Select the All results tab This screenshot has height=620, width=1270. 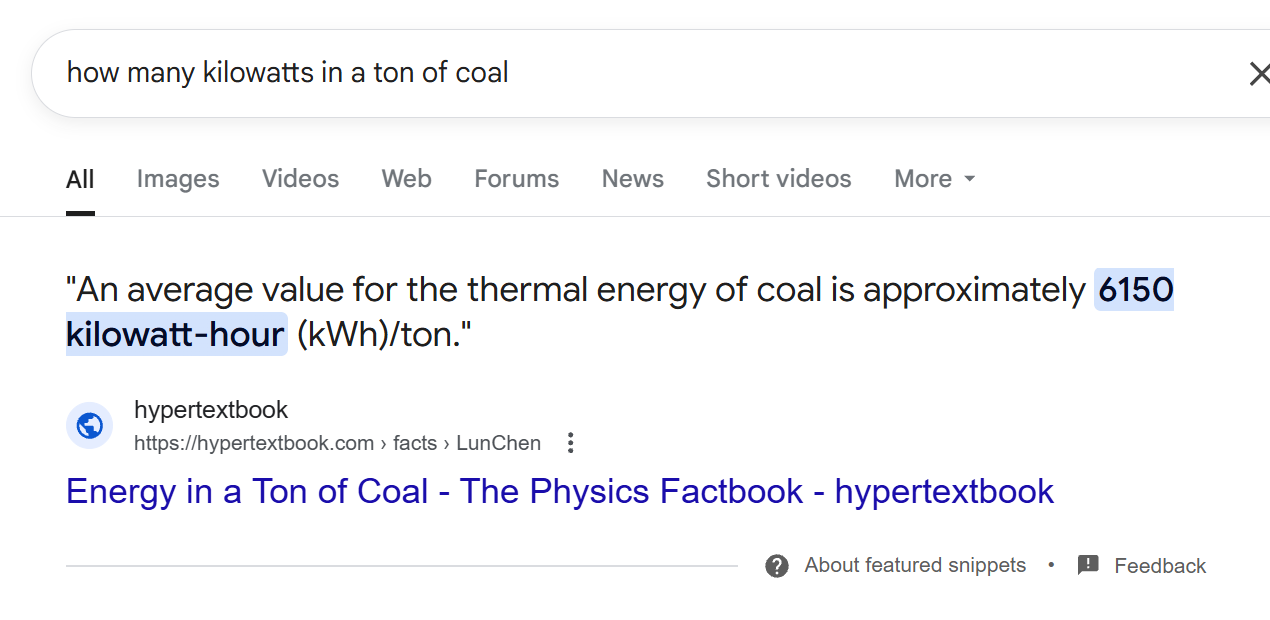(80, 180)
